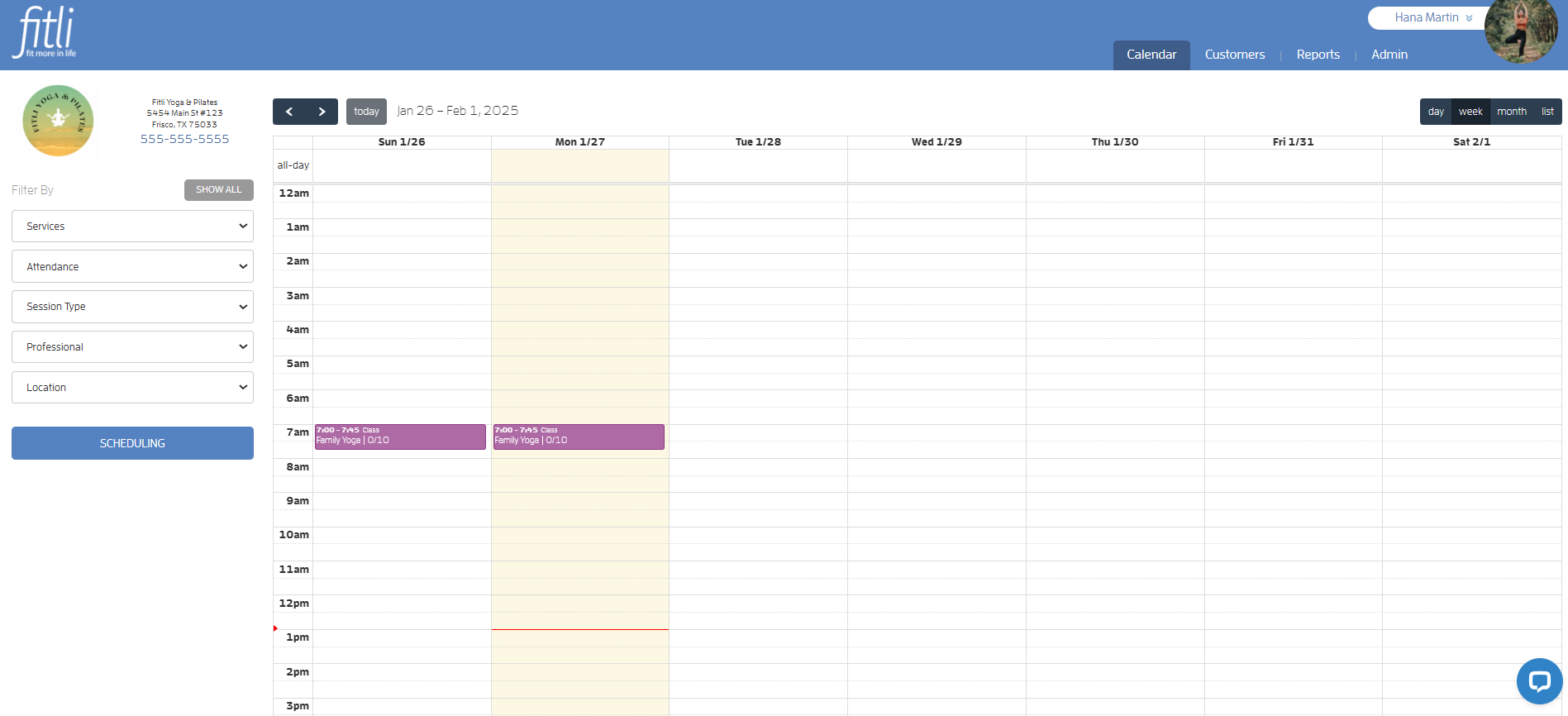Switch to week view
Viewport: 1568px width, 716px height.
point(1470,112)
